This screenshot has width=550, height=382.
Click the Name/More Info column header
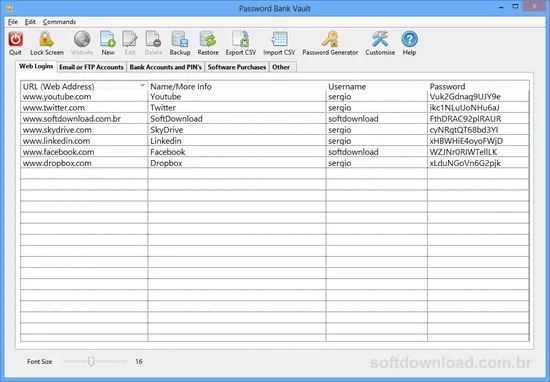click(x=237, y=86)
